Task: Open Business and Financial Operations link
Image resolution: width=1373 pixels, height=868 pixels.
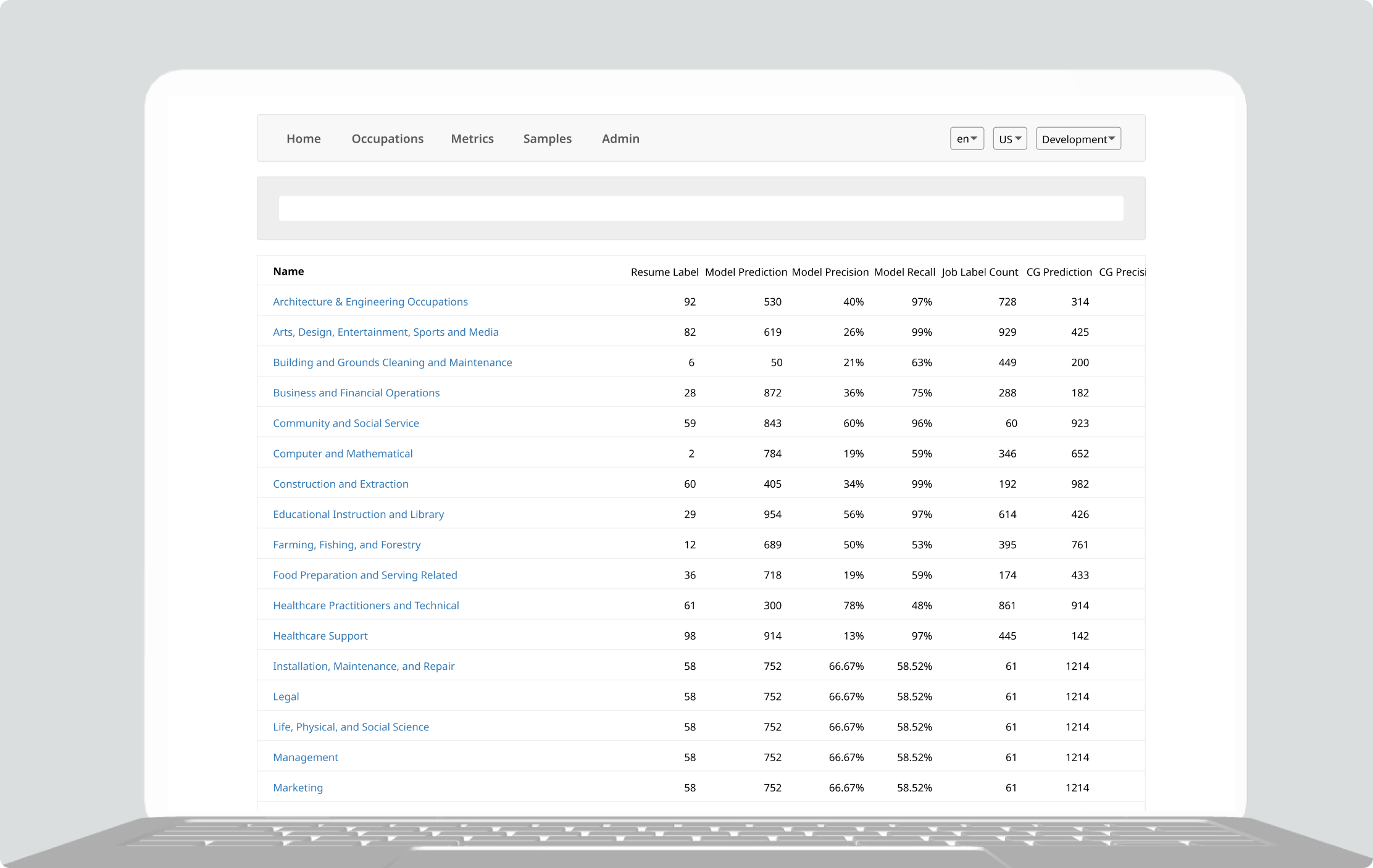Action: (x=356, y=393)
